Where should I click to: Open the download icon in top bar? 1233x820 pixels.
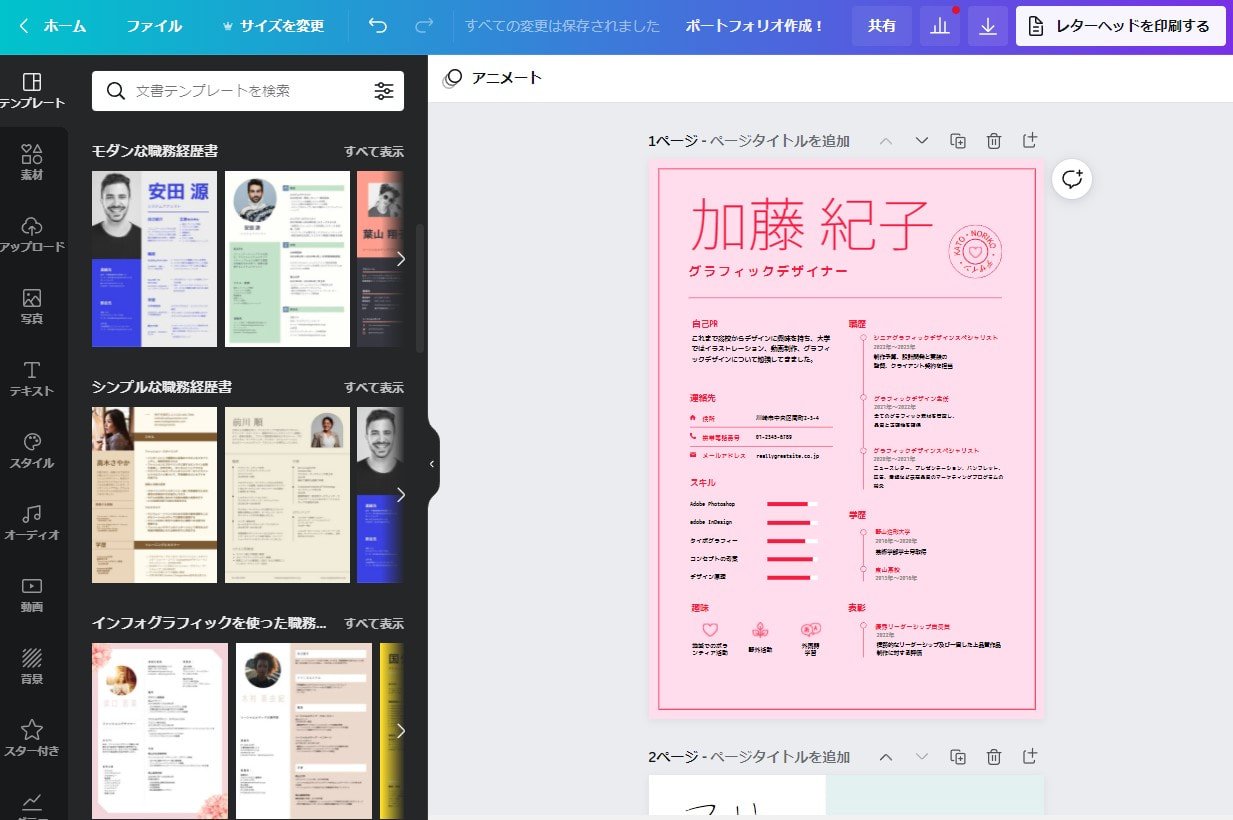pos(987,26)
